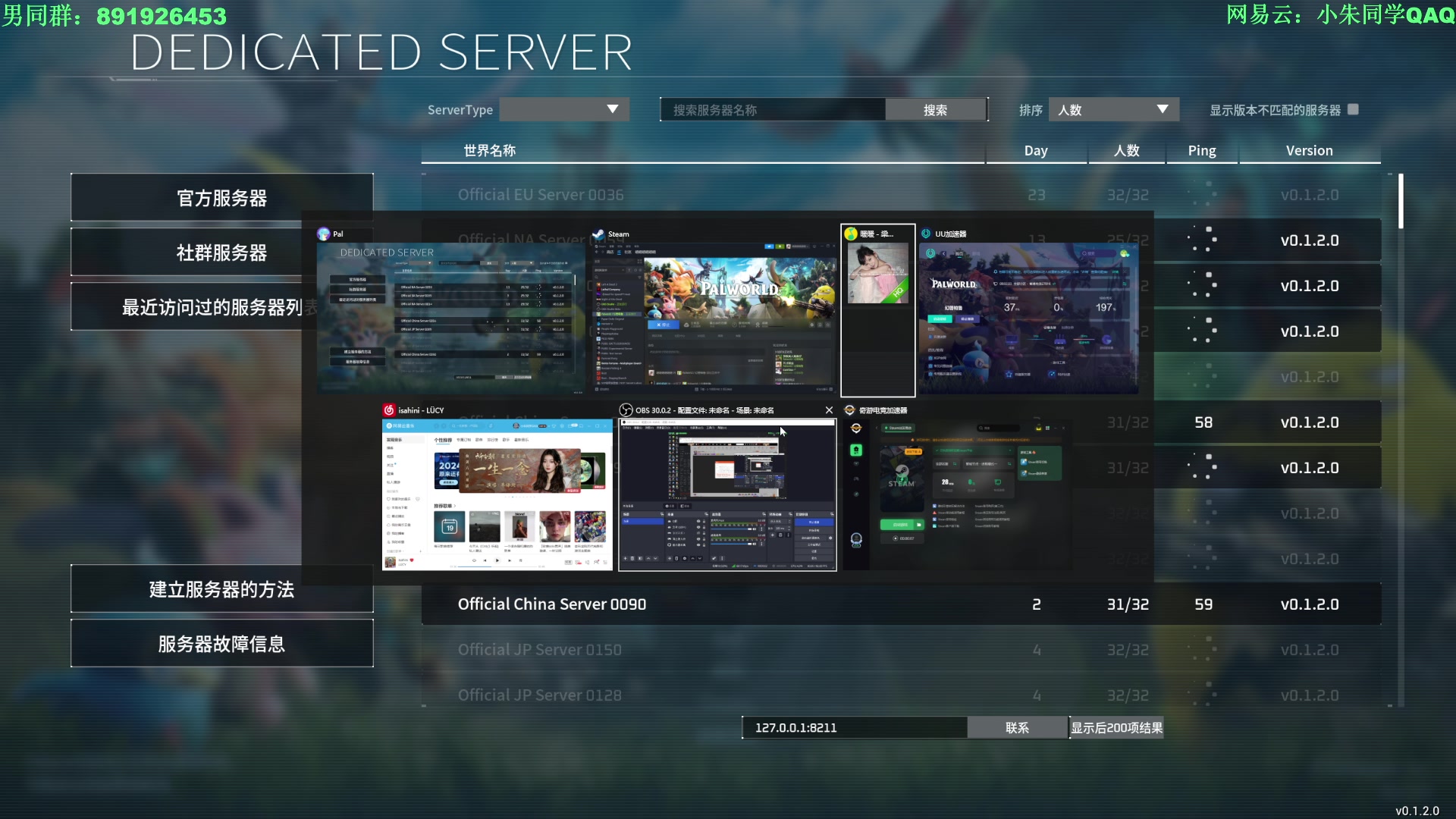Click the 联系 connect button
The image size is (1456, 819).
(x=1018, y=728)
